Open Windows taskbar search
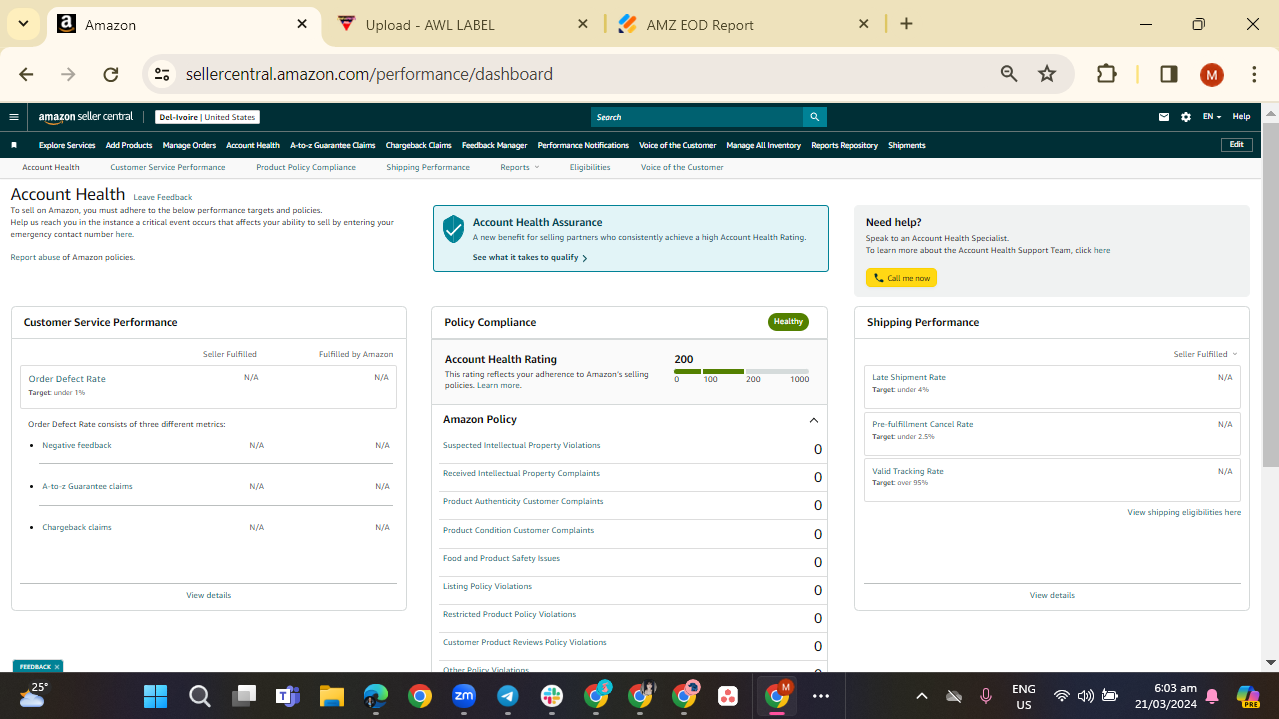 point(199,696)
